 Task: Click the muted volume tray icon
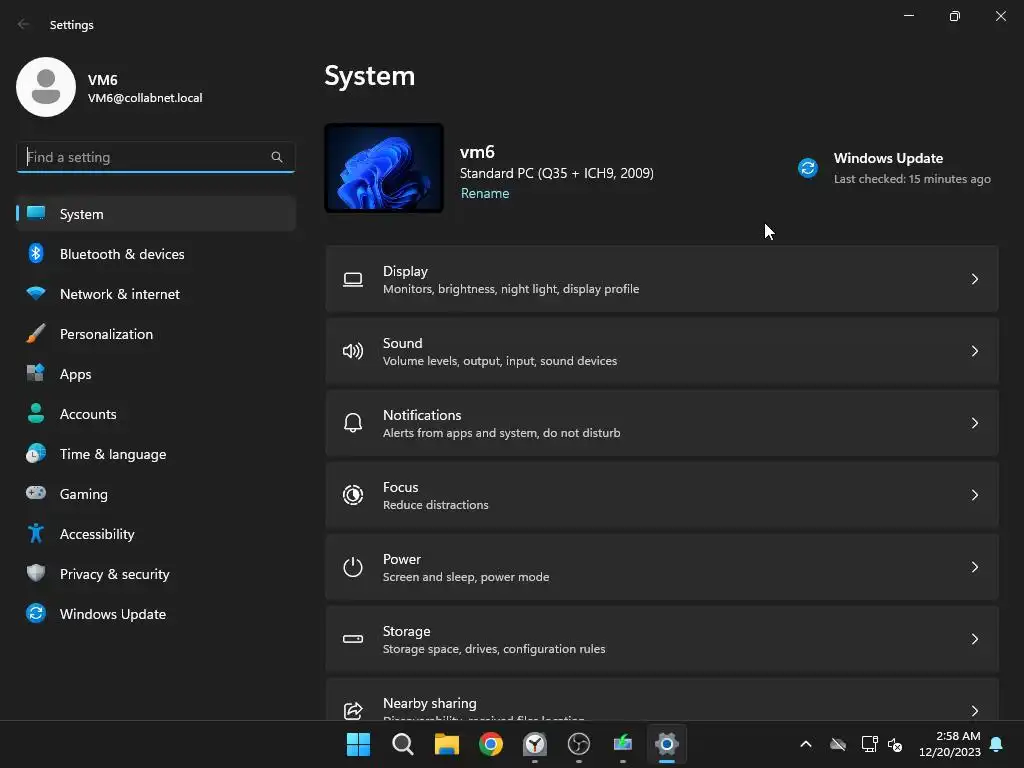pos(895,744)
